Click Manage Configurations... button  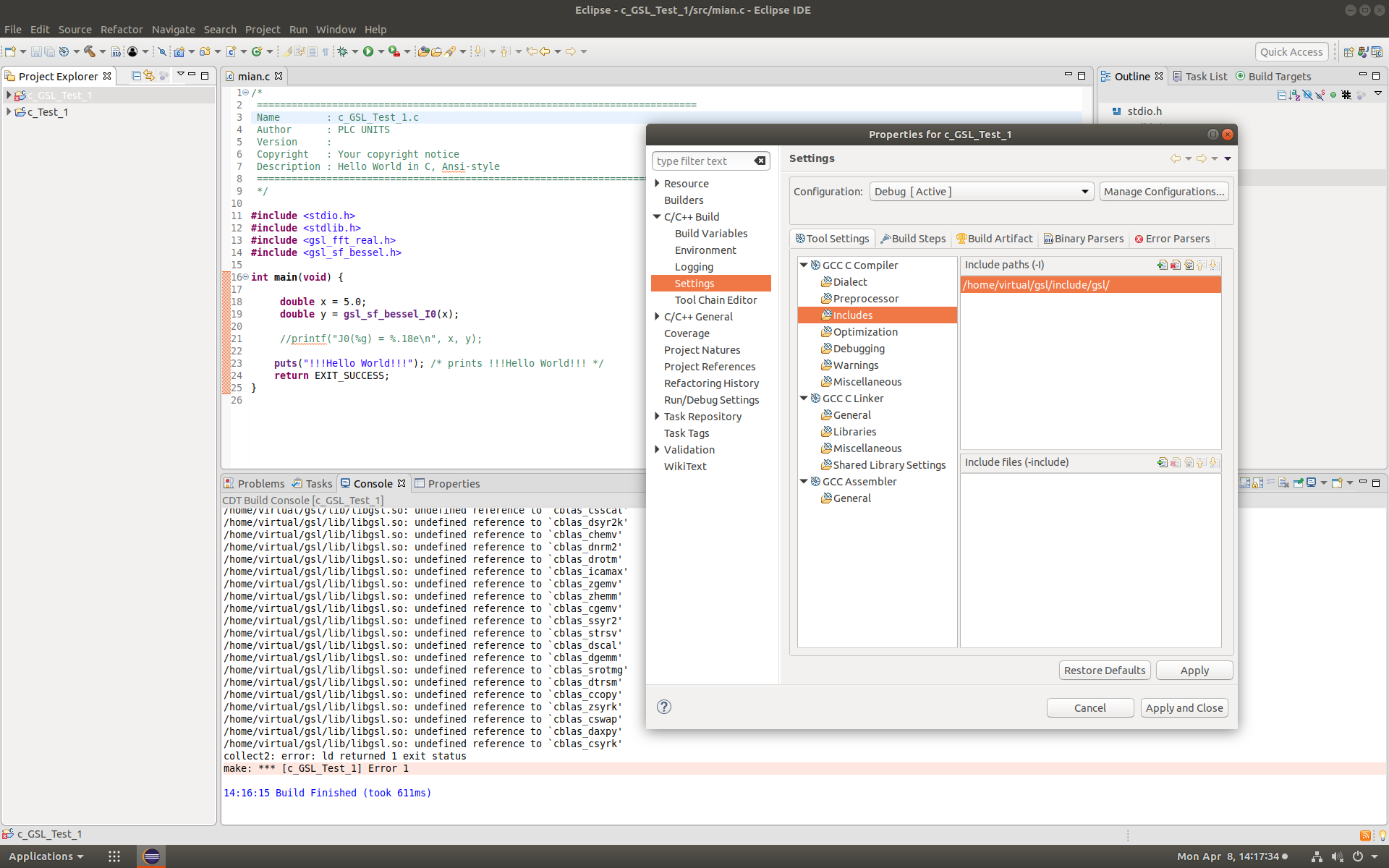(x=1164, y=192)
